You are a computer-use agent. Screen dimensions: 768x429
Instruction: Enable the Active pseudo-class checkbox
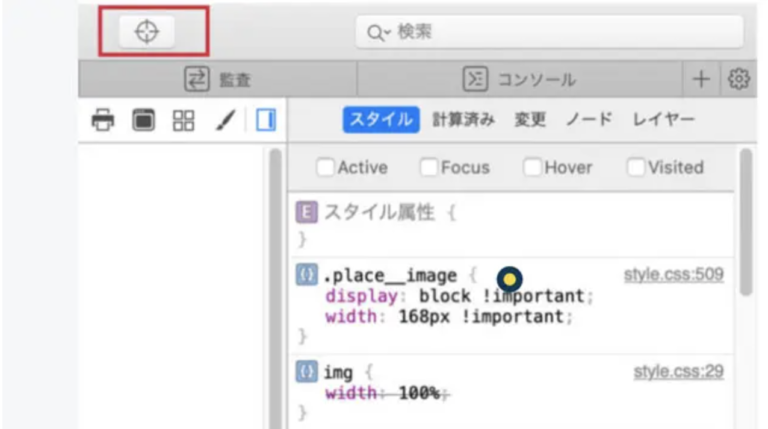[x=325, y=168]
